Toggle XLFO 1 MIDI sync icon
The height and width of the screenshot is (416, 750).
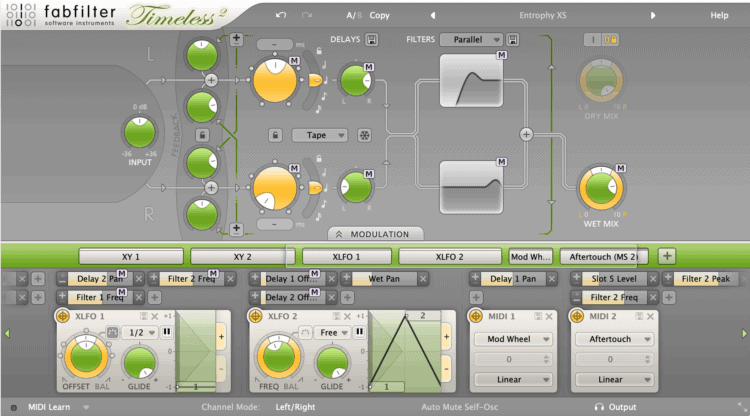point(112,332)
